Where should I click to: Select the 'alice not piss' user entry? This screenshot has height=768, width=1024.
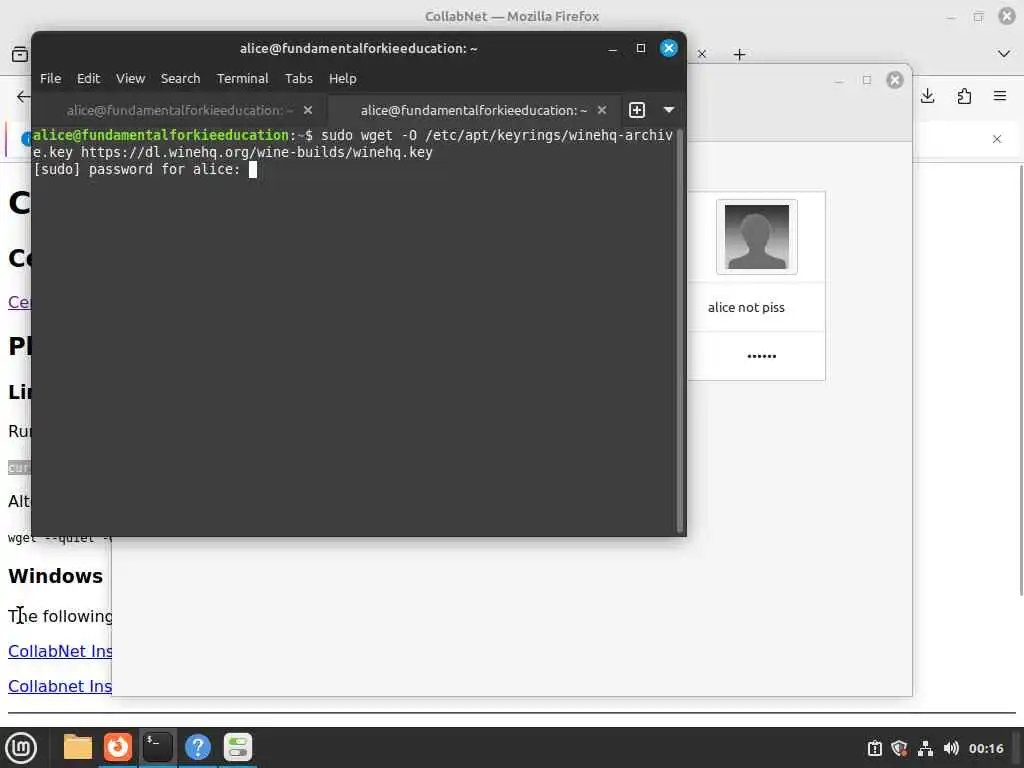(x=746, y=308)
